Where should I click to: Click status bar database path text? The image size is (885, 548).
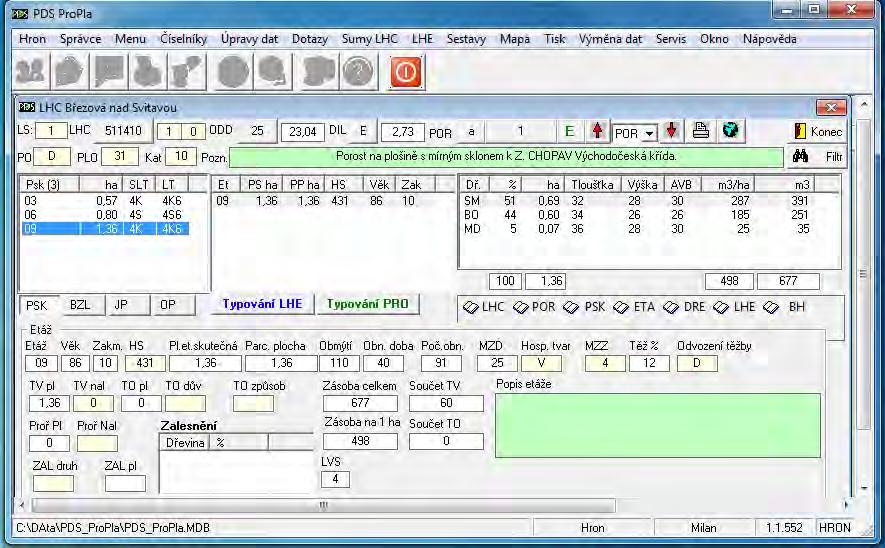113,528
